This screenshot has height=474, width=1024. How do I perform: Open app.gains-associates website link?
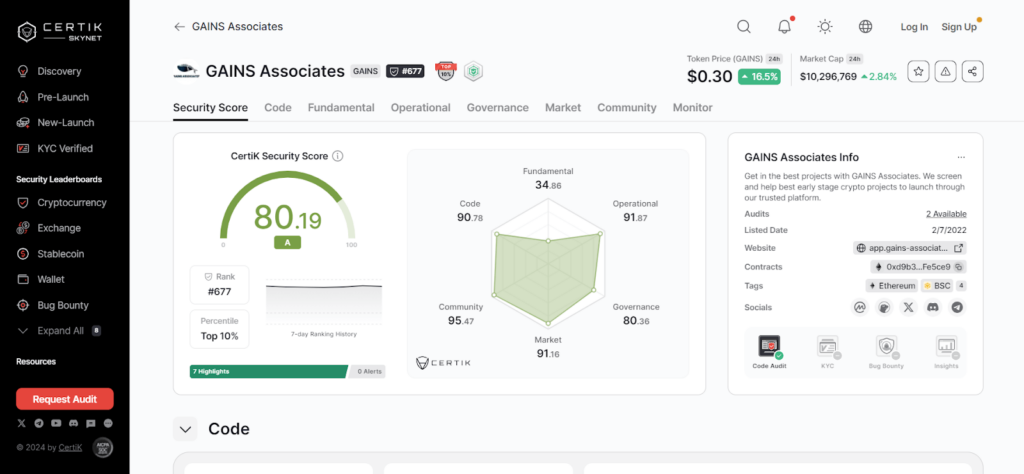coord(910,248)
